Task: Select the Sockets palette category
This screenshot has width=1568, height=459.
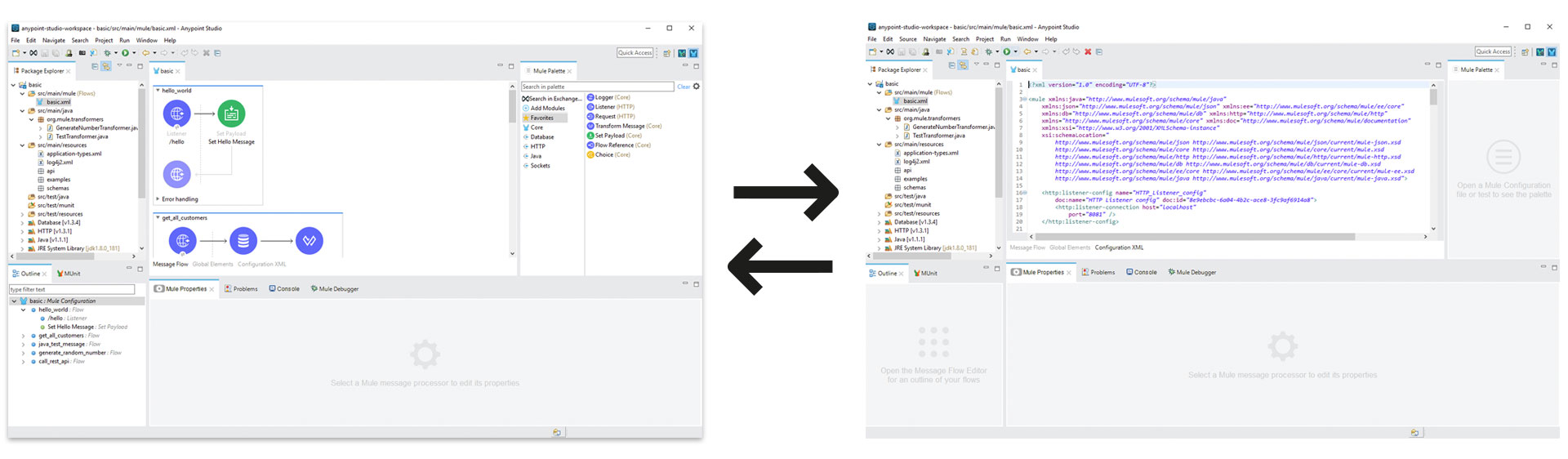Action: tap(537, 166)
